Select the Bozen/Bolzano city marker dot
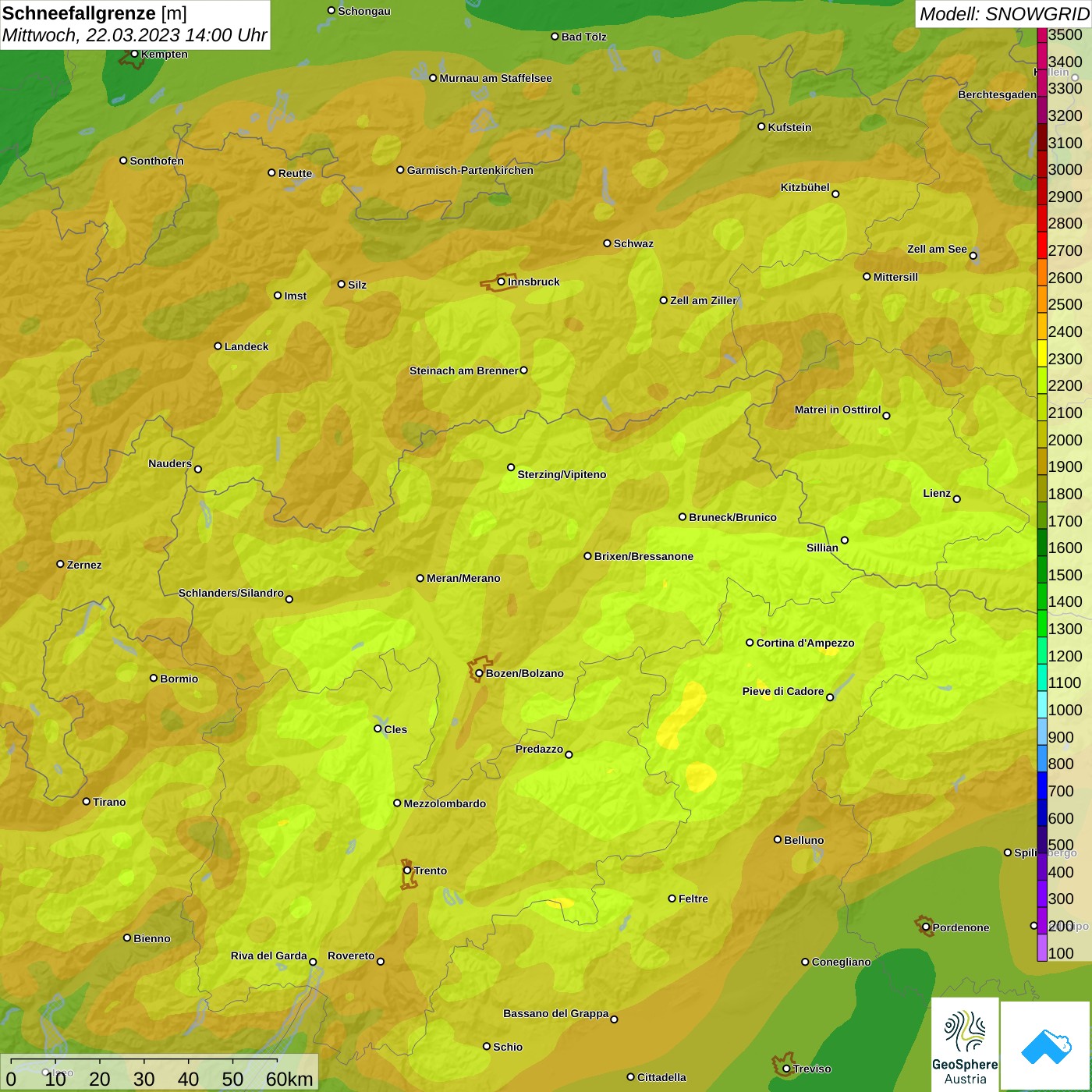1092x1092 pixels. point(479,673)
